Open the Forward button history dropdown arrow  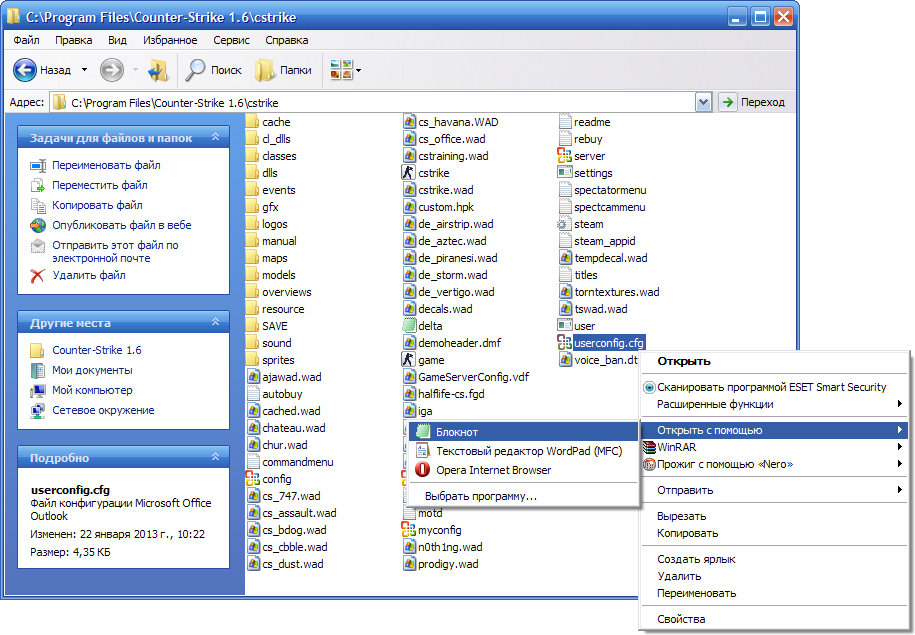point(135,70)
